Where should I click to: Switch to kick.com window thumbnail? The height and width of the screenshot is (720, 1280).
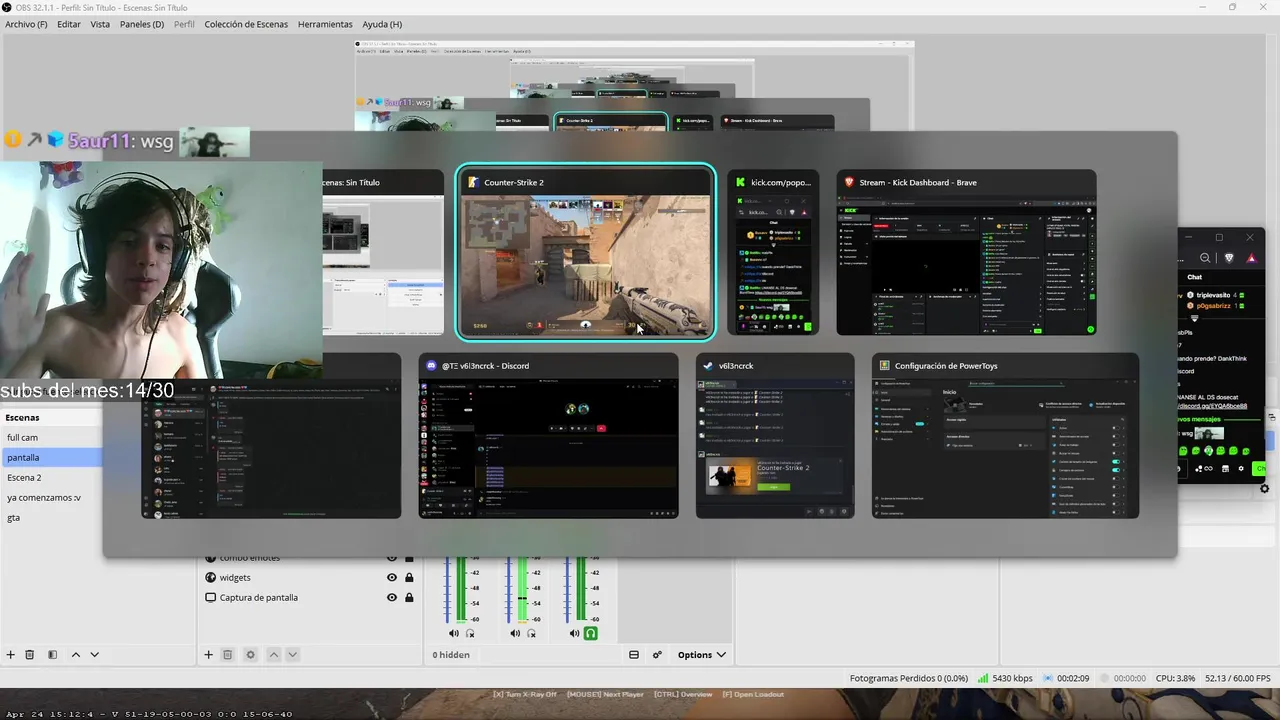point(773,252)
